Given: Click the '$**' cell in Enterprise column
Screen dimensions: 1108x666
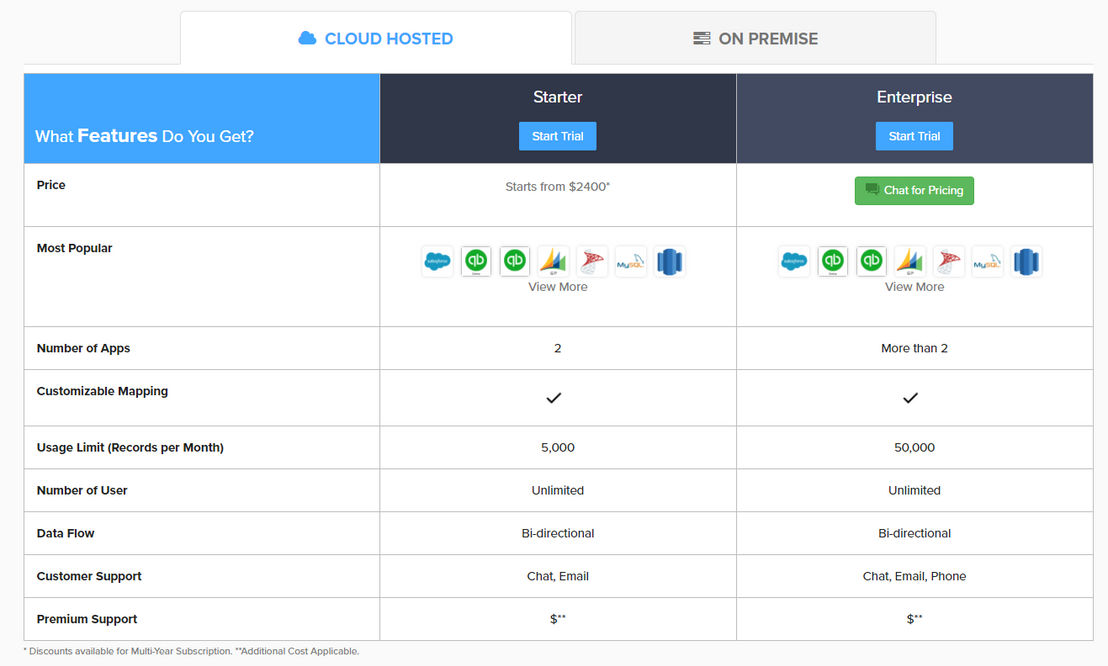Looking at the screenshot, I should 914,619.
